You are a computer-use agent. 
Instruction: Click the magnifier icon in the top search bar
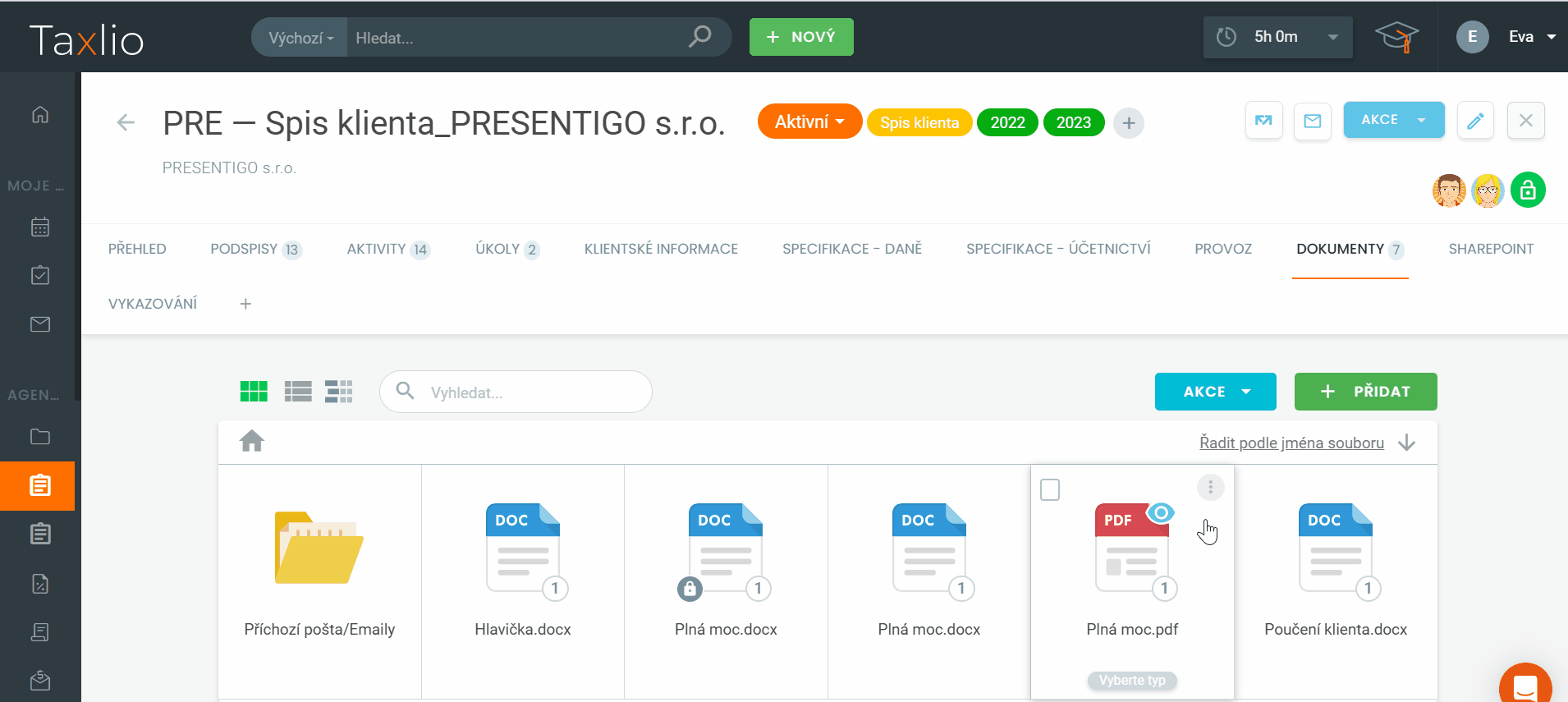700,37
